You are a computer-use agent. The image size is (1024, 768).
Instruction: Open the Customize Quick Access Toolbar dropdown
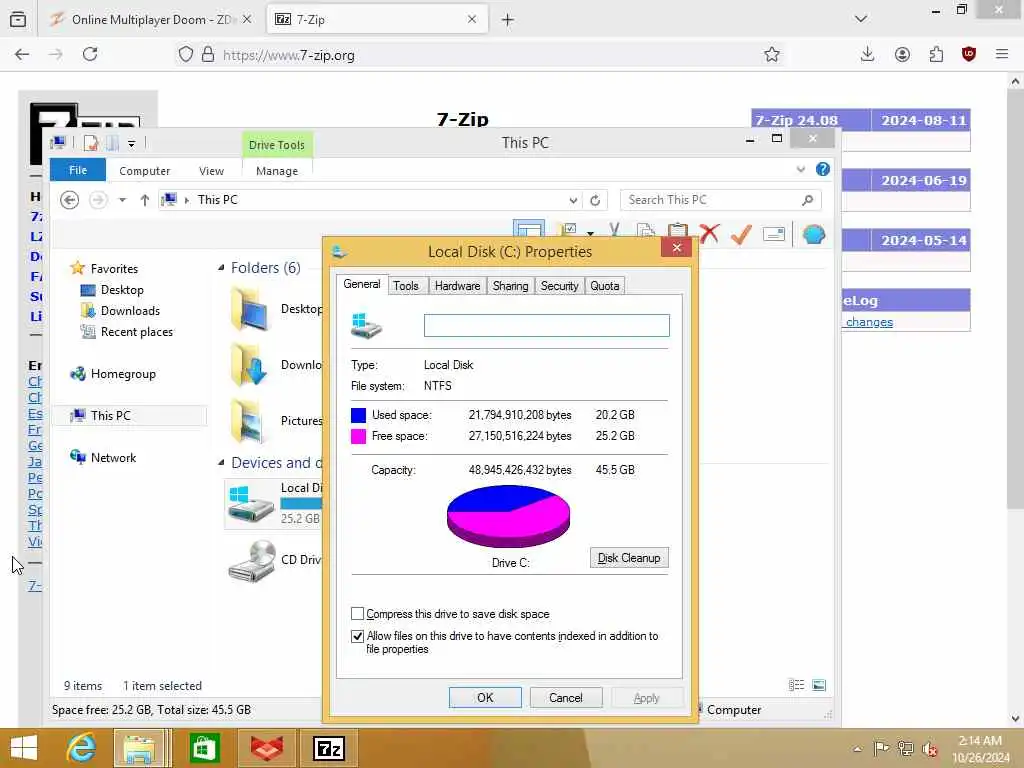tap(131, 143)
